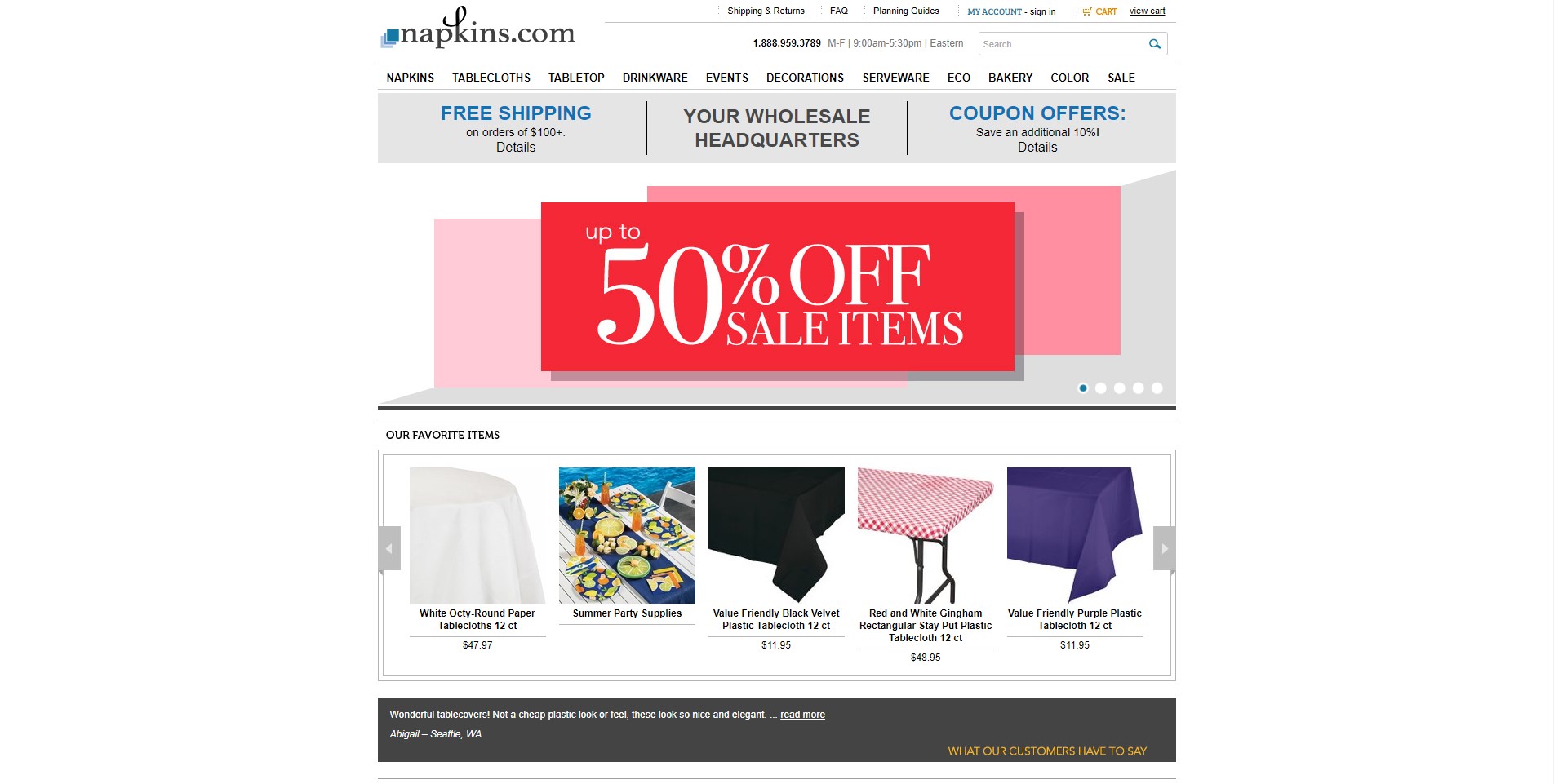The image size is (1554, 784).
Task: Show next favorite items with right arrow
Action: [1165, 549]
